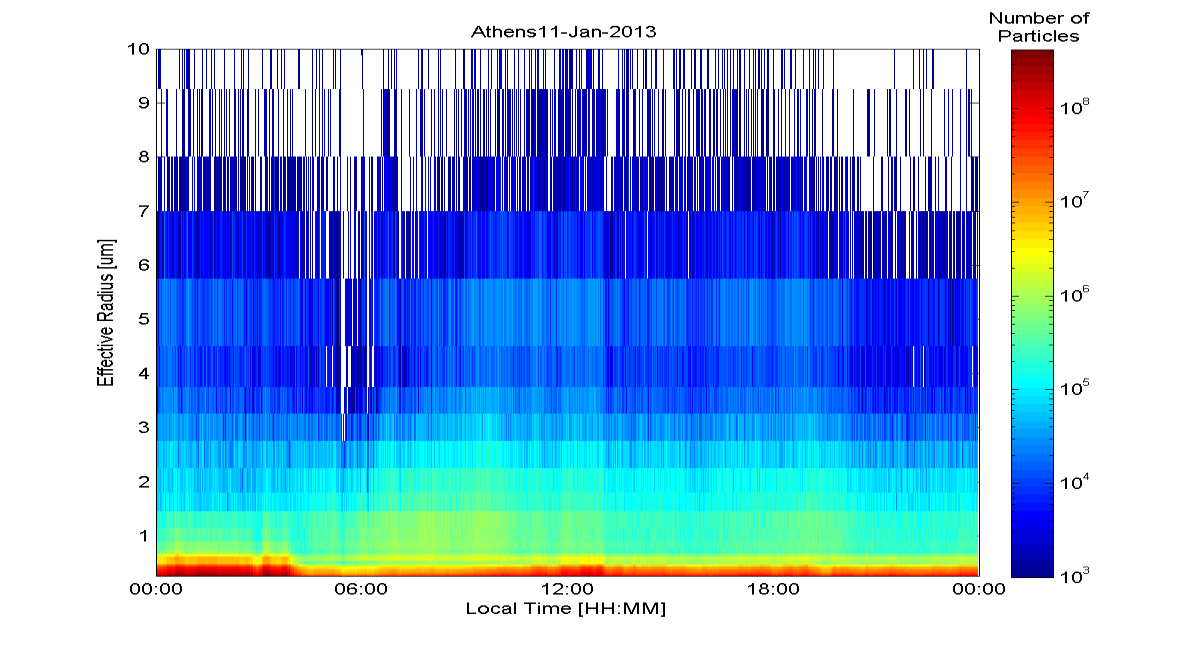Click the 12:00 x-axis tick label
The width and height of the screenshot is (1201, 647).
coord(567,589)
